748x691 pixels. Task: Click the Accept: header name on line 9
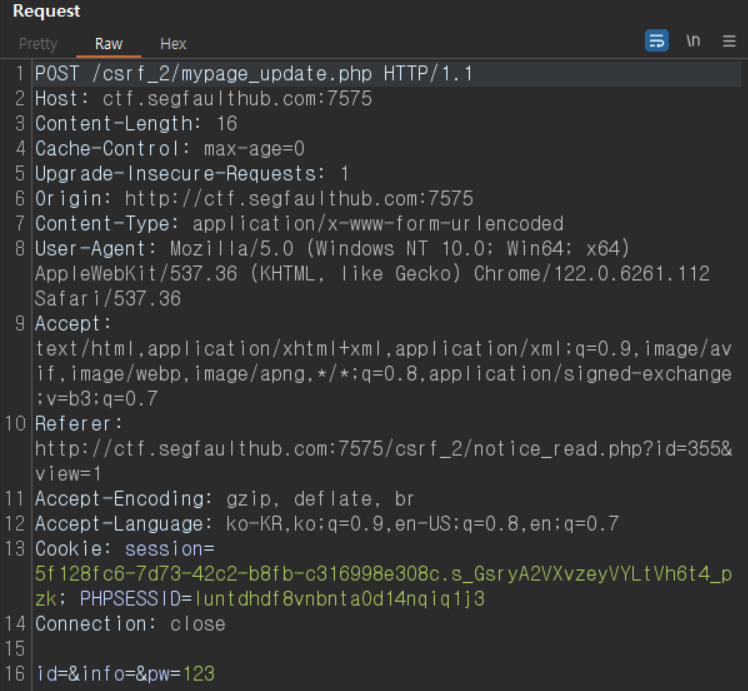pos(73,324)
